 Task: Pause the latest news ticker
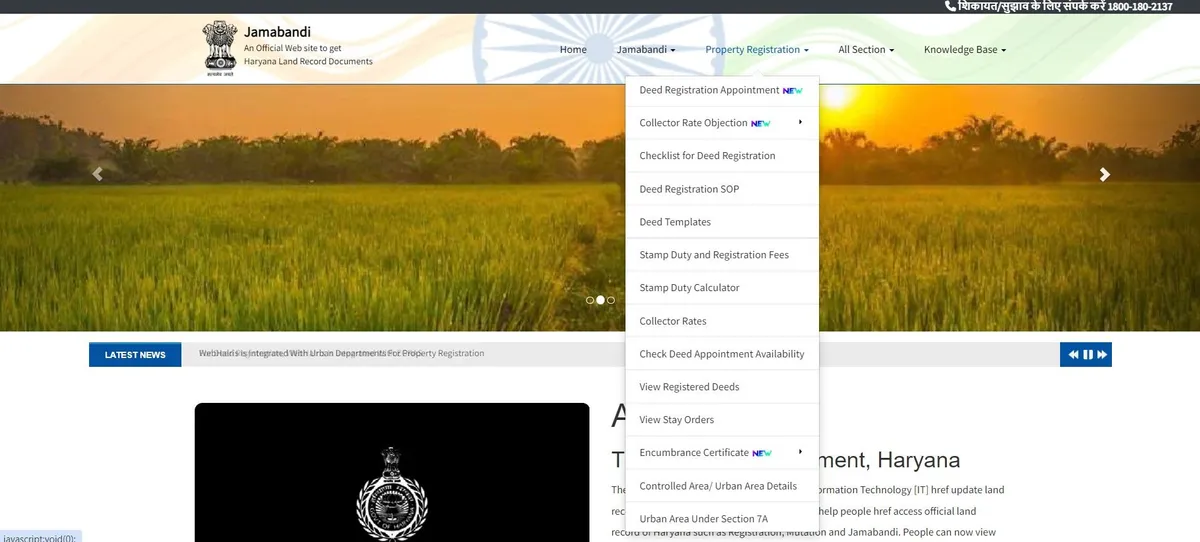point(1087,354)
